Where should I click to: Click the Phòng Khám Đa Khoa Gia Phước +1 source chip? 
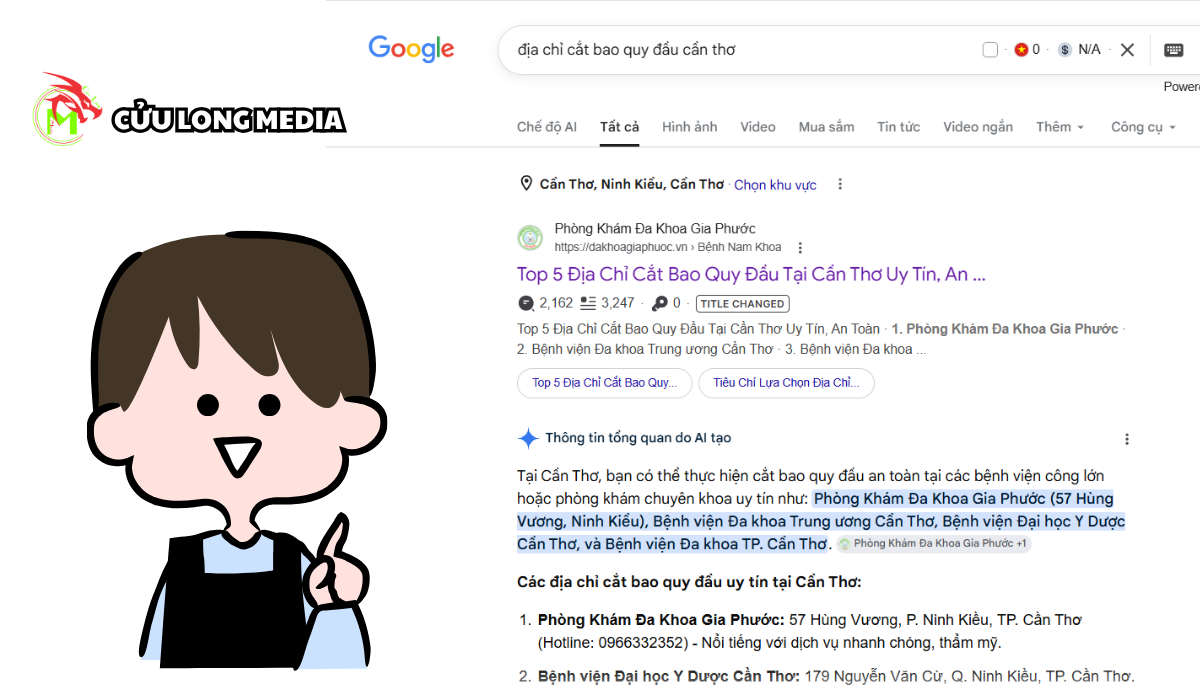pyautogui.click(x=934, y=544)
